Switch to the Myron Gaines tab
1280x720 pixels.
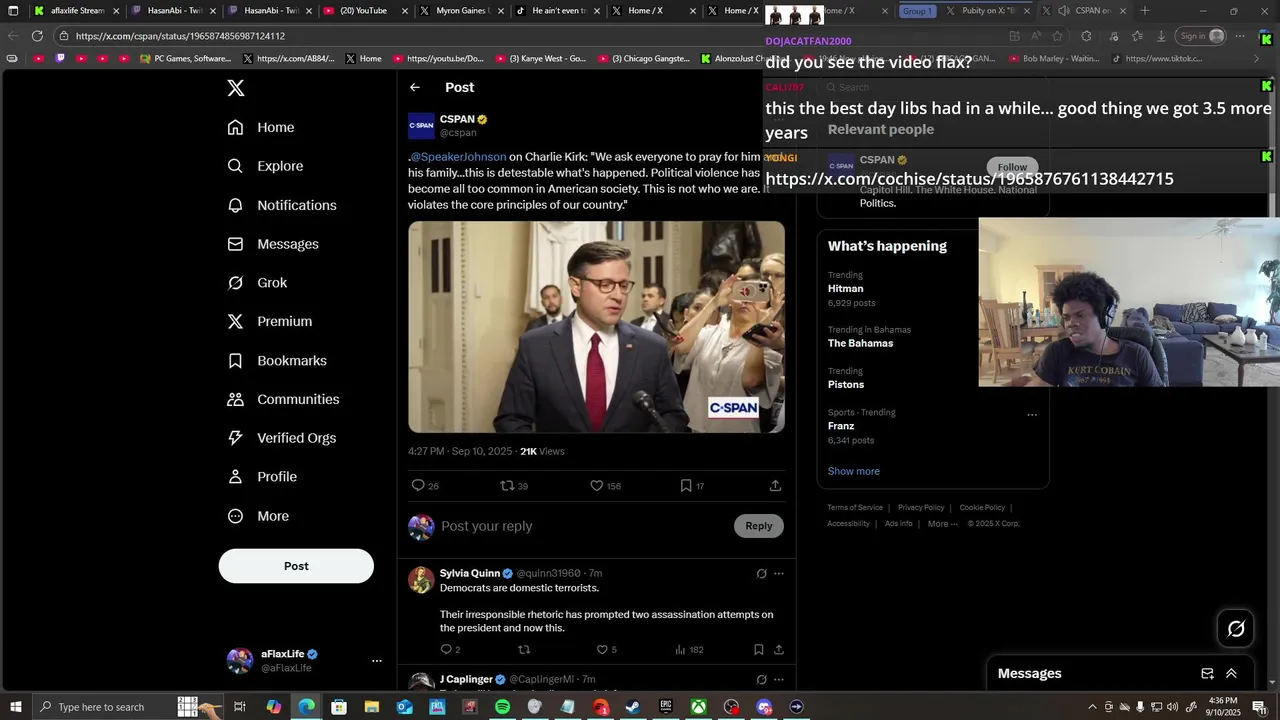[x=460, y=11]
